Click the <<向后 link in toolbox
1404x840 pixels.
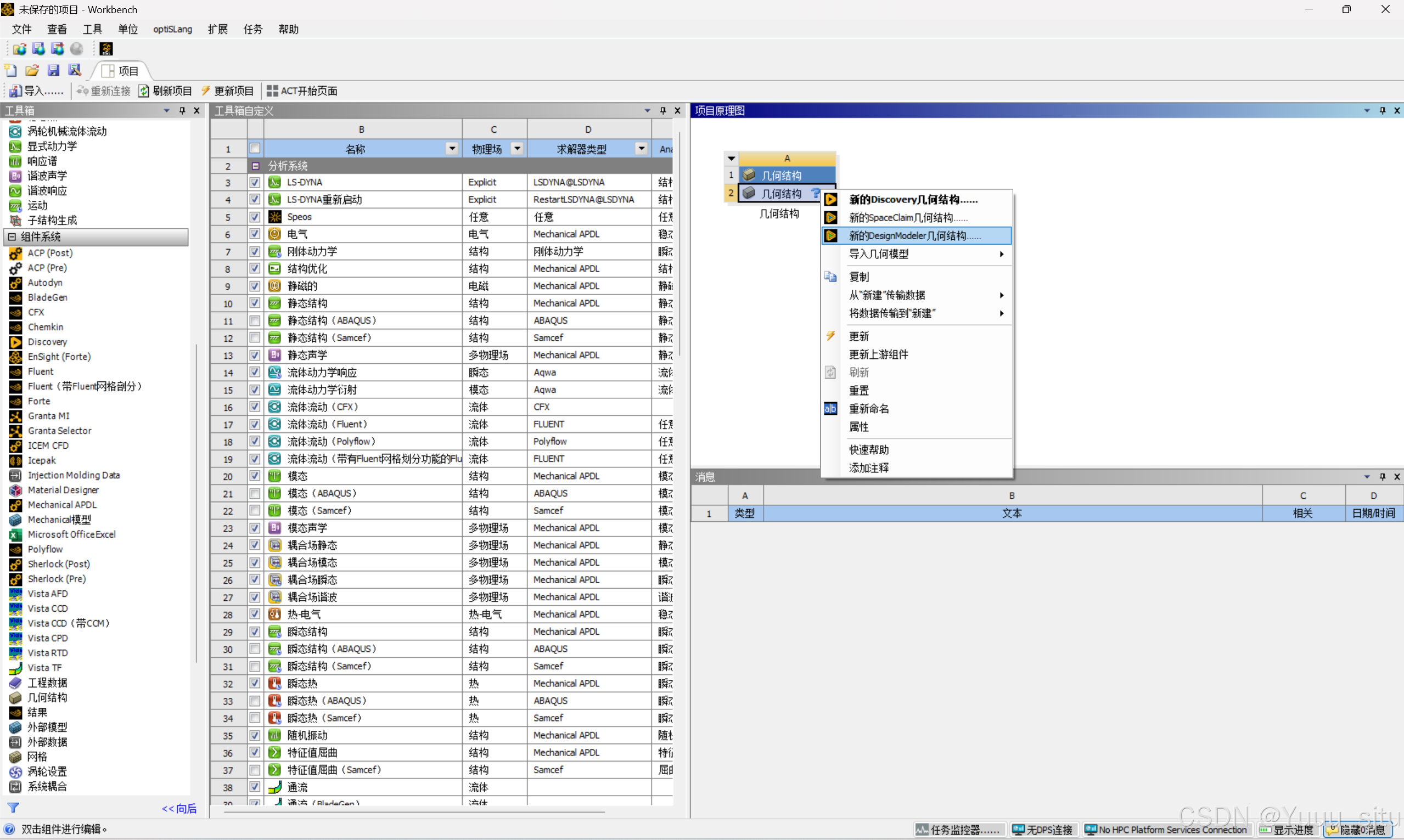tap(179, 808)
